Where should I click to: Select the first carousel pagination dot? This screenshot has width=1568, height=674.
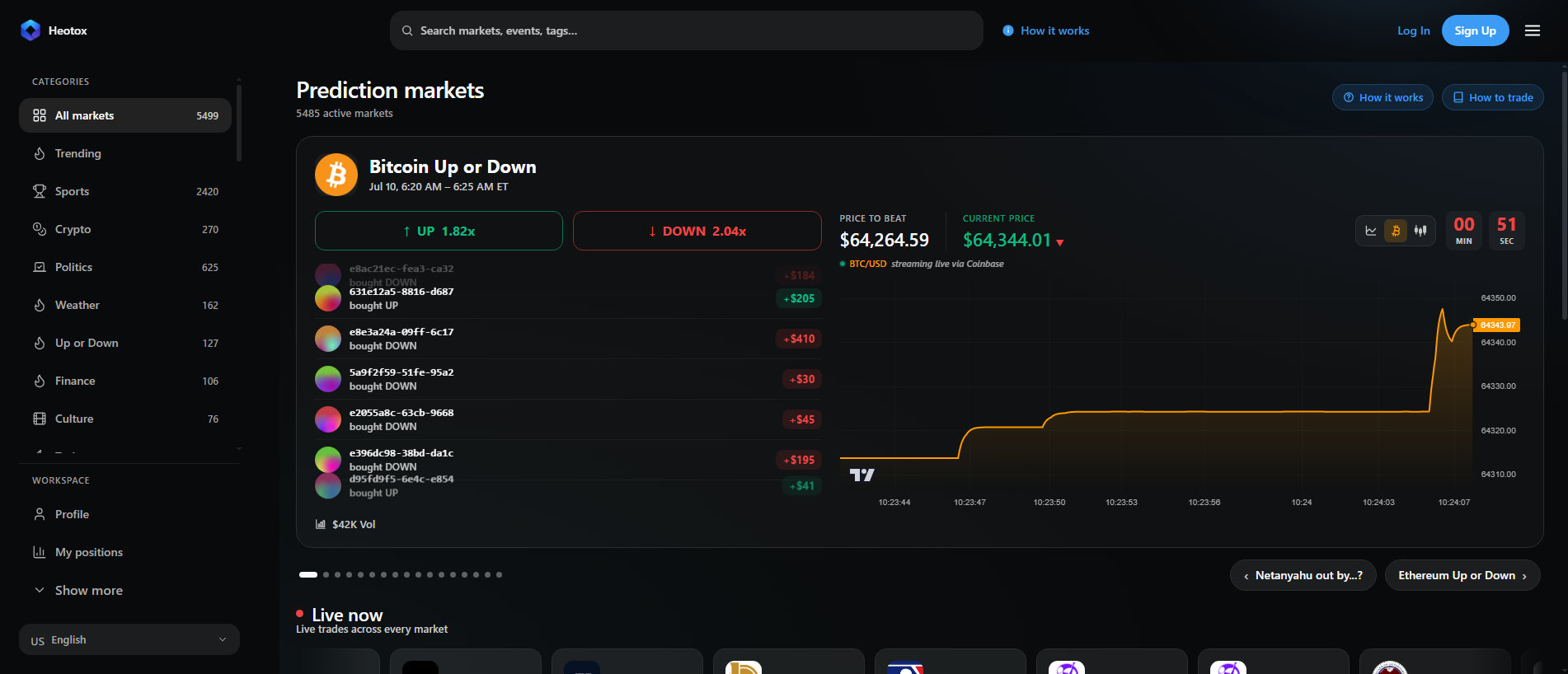click(308, 574)
